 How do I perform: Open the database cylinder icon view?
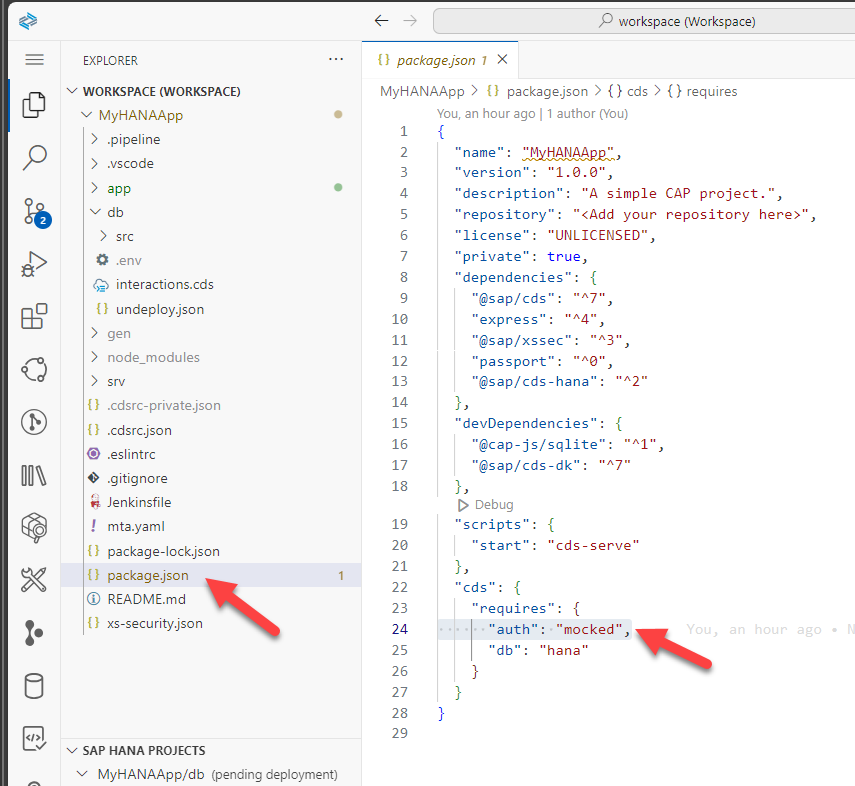click(34, 686)
